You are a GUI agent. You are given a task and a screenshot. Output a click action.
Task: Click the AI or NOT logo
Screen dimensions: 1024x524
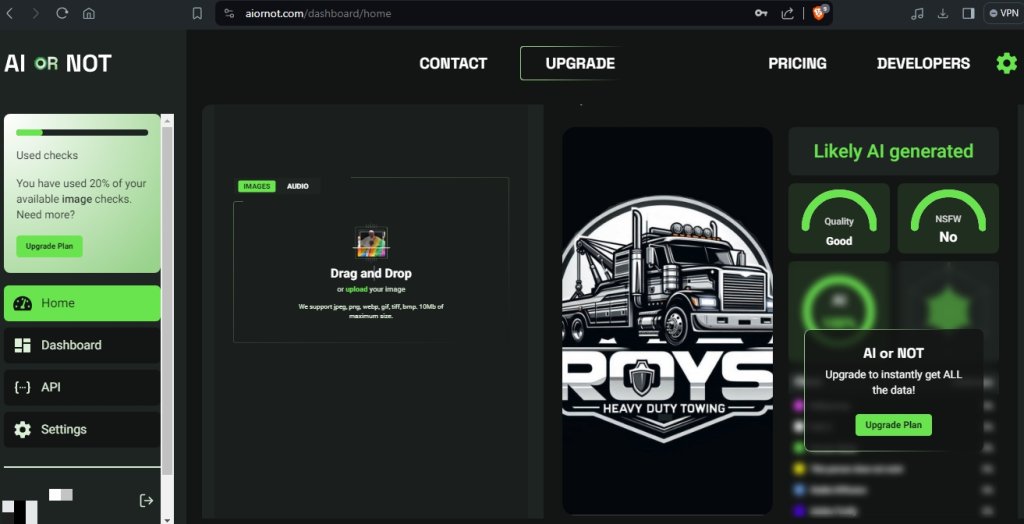58,63
